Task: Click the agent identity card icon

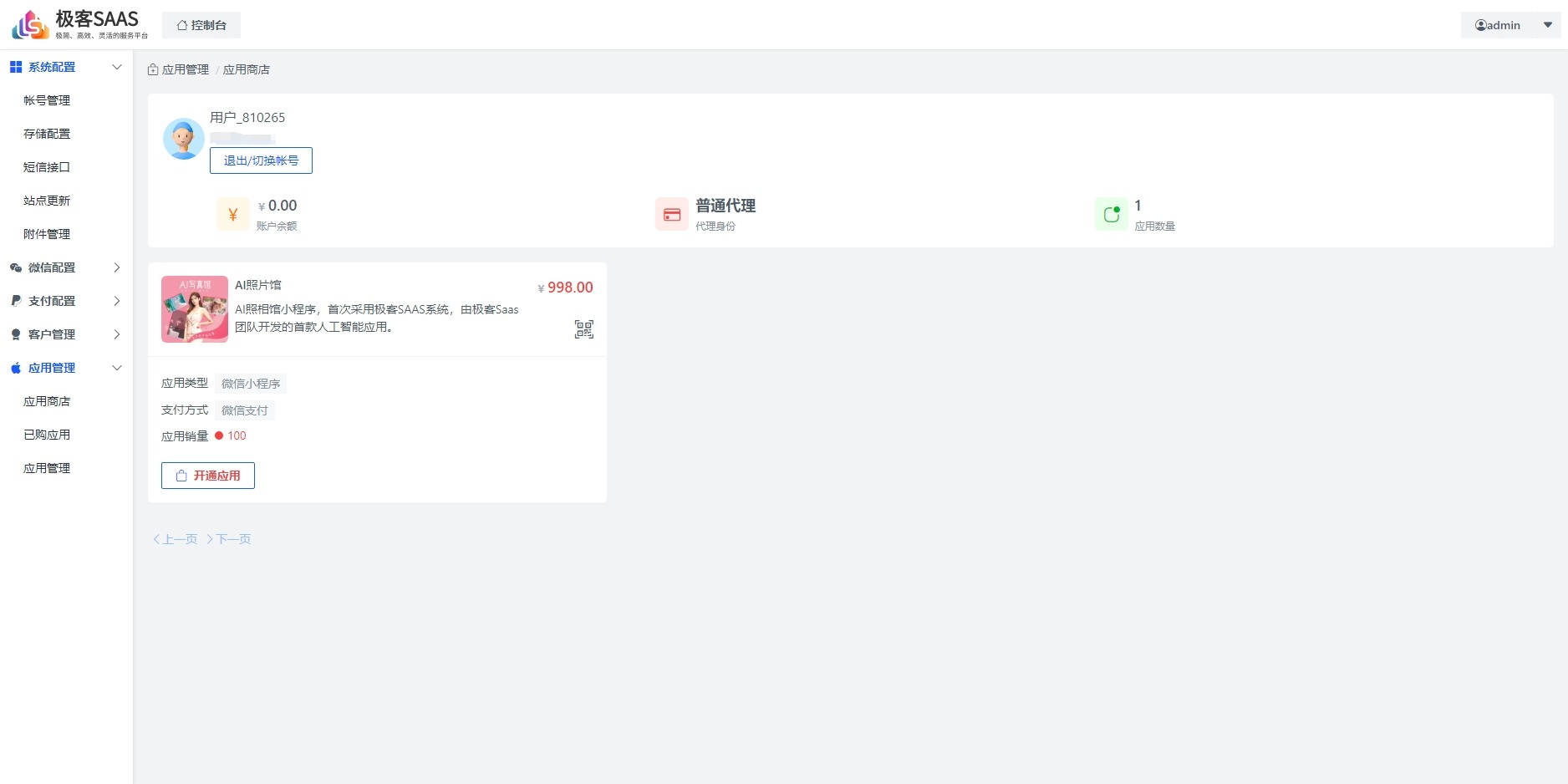Action: click(x=672, y=214)
